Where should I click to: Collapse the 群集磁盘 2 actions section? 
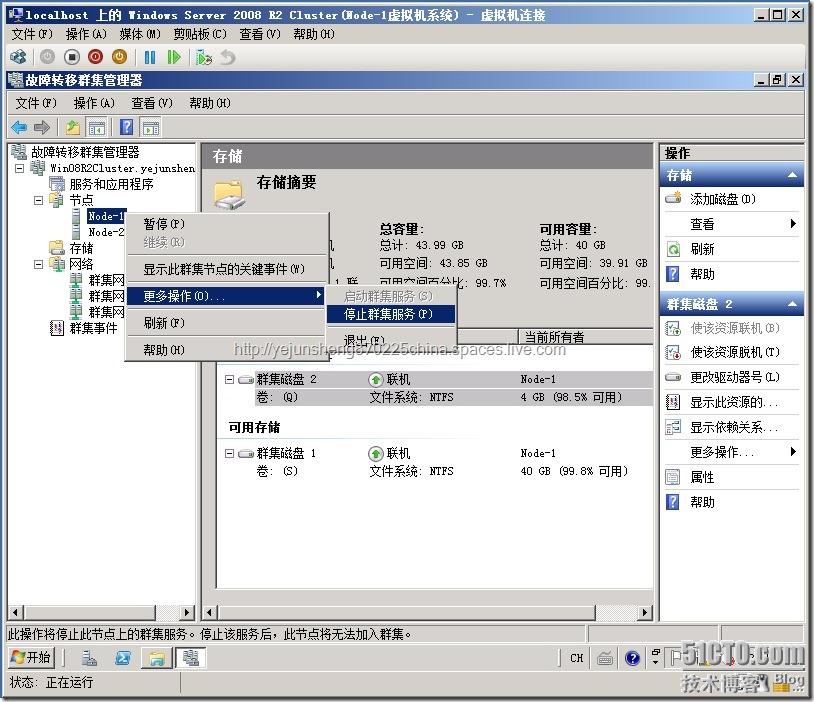pos(792,304)
